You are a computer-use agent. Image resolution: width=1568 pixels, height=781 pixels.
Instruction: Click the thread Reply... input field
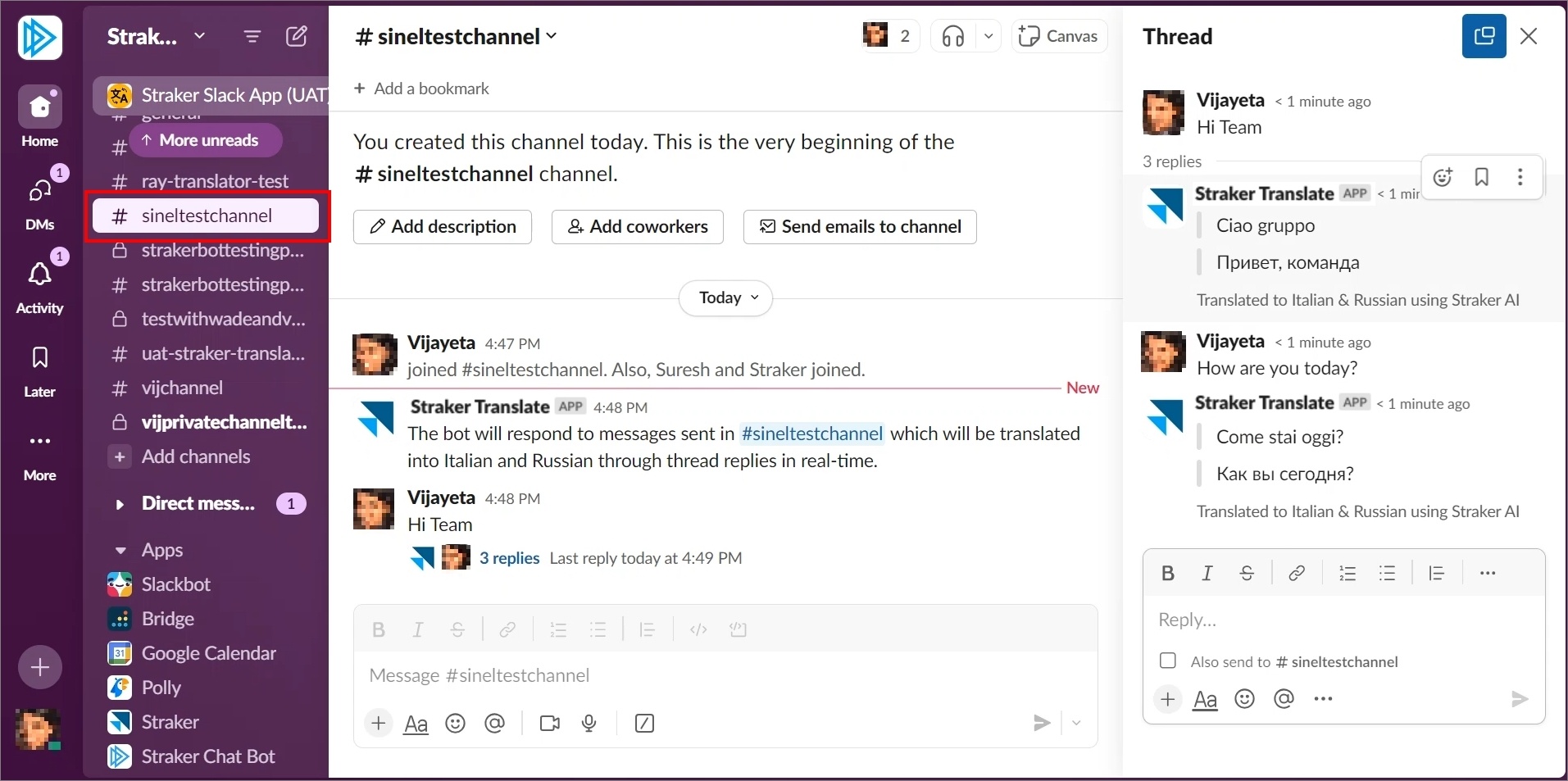[x=1344, y=620]
